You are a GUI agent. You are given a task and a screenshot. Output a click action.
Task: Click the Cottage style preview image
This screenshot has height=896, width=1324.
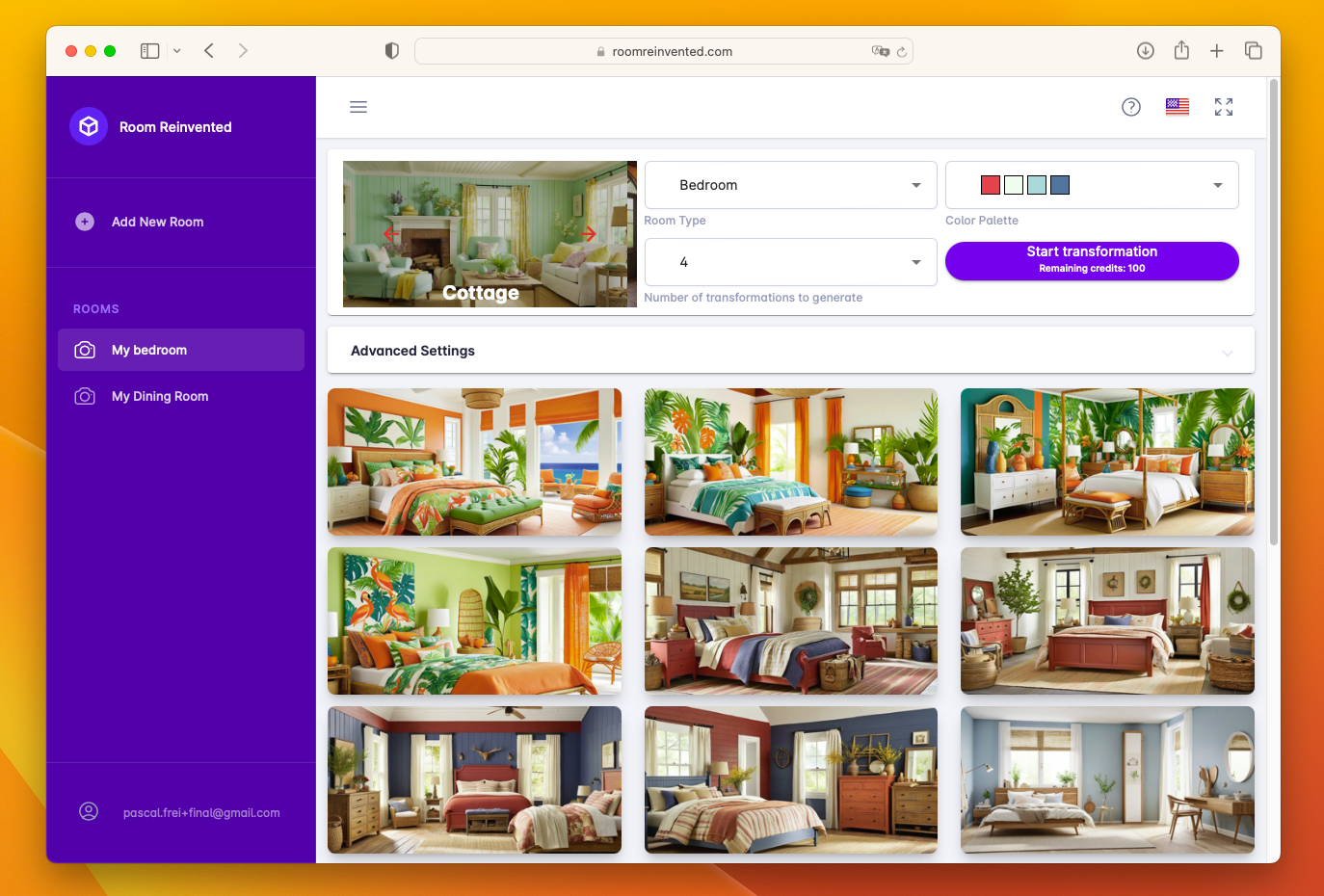pos(490,234)
